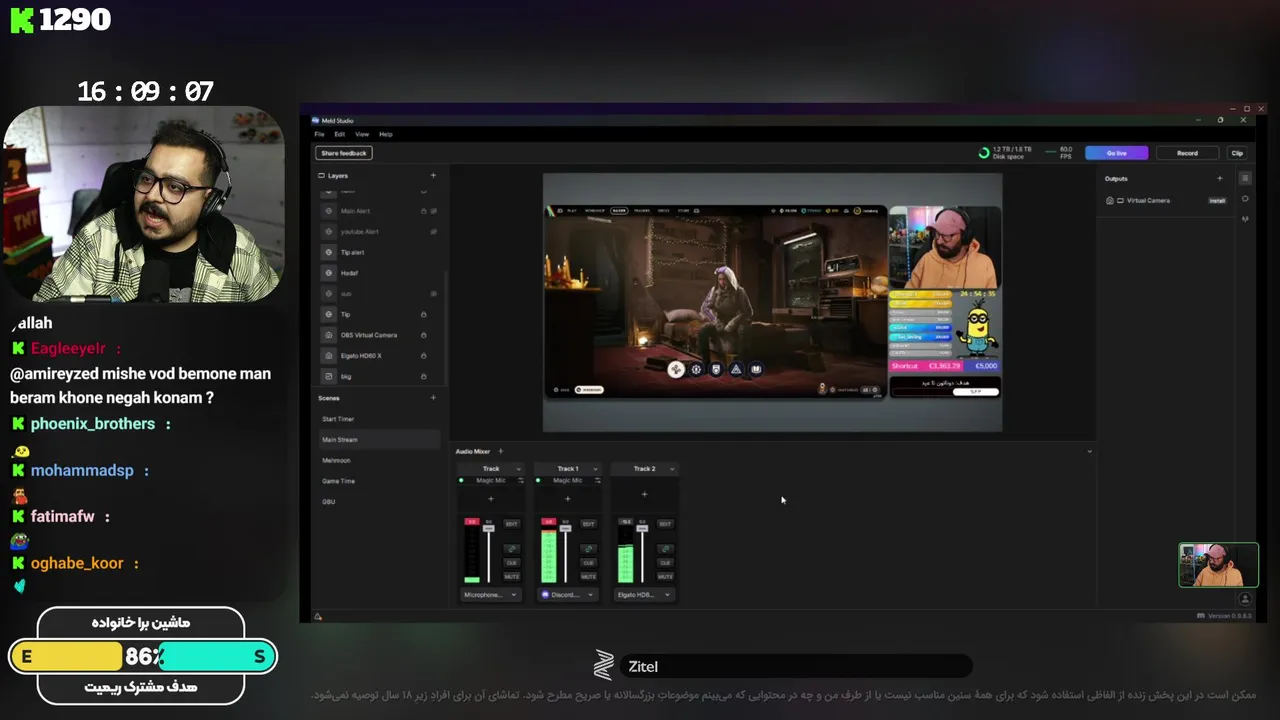Viewport: 1280px width, 720px height.
Task: Mute the Track audio channel
Action: (x=512, y=576)
